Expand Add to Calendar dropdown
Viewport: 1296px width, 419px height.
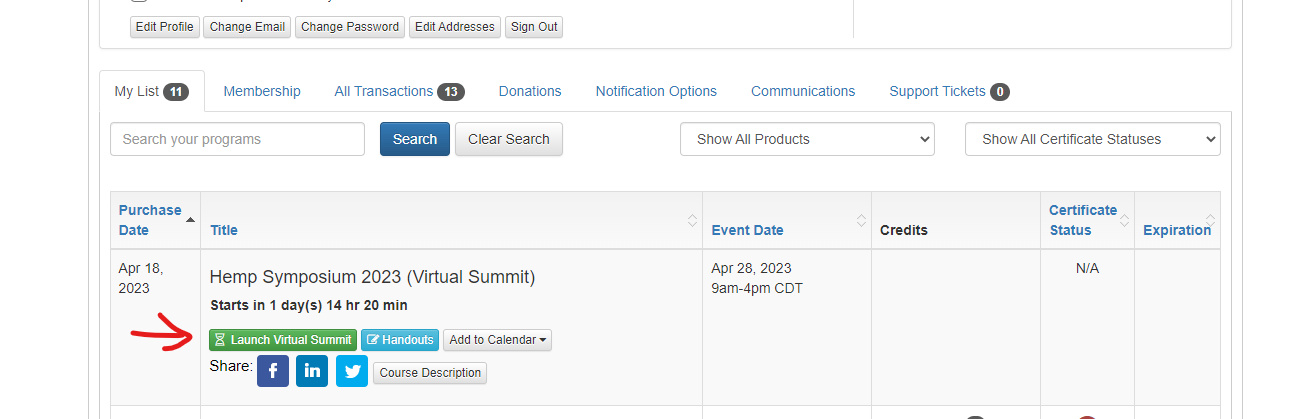click(497, 340)
